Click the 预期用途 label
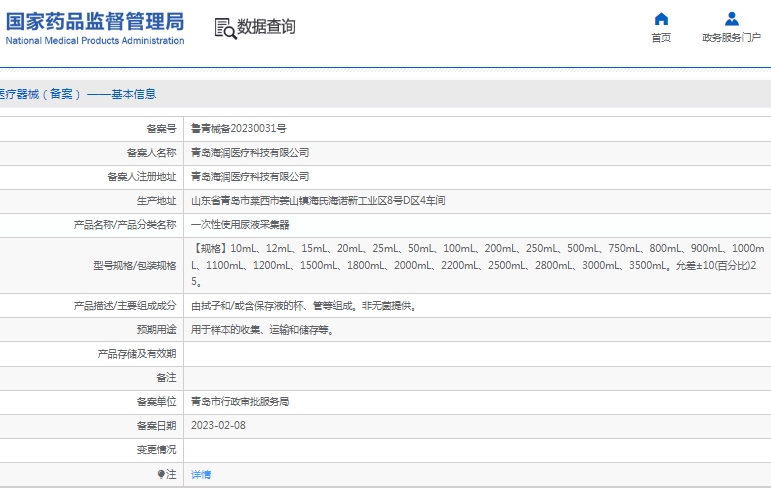771x493 pixels. [x=156, y=330]
